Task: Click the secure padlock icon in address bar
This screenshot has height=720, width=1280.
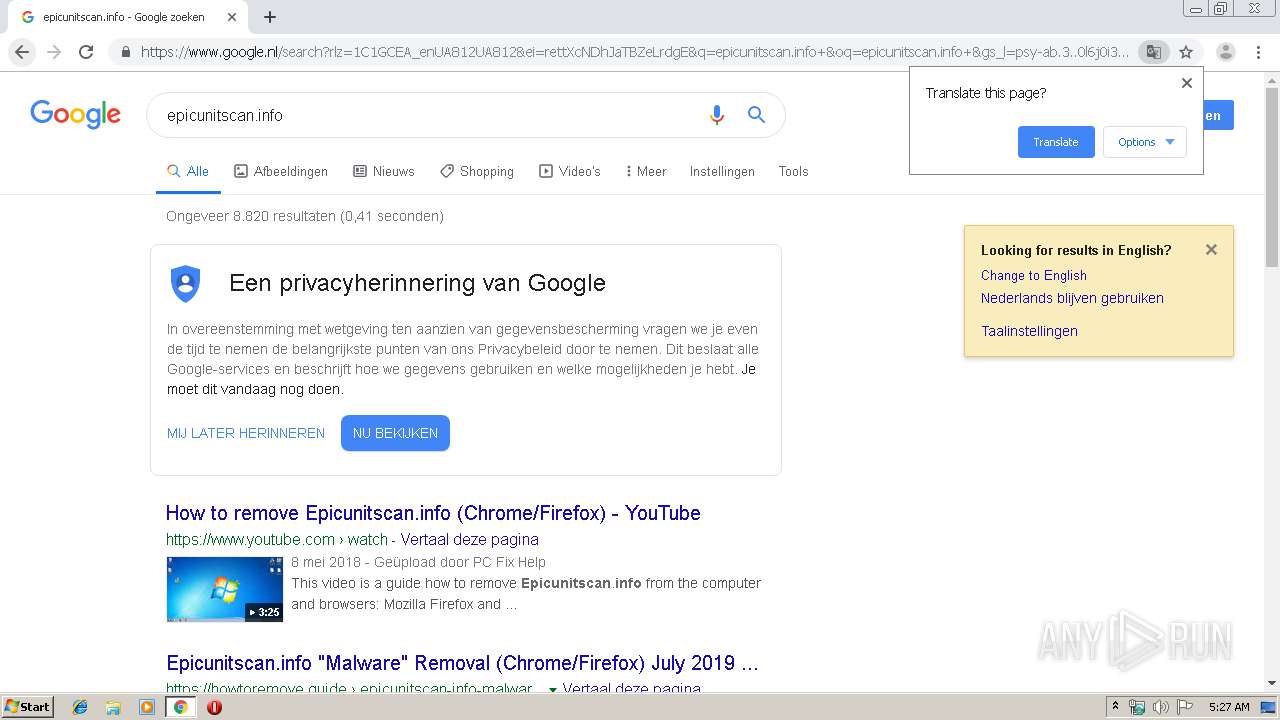Action: pyautogui.click(x=126, y=52)
